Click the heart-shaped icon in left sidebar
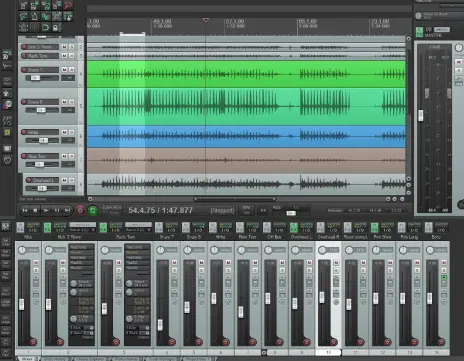This screenshot has width=464, height=361. pos(7,160)
